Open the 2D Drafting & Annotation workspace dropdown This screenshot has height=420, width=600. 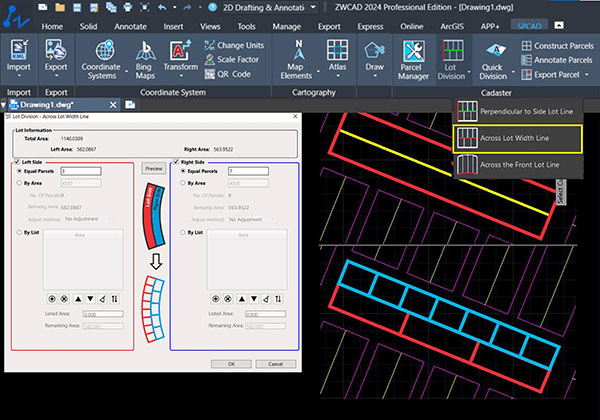click(x=313, y=7)
